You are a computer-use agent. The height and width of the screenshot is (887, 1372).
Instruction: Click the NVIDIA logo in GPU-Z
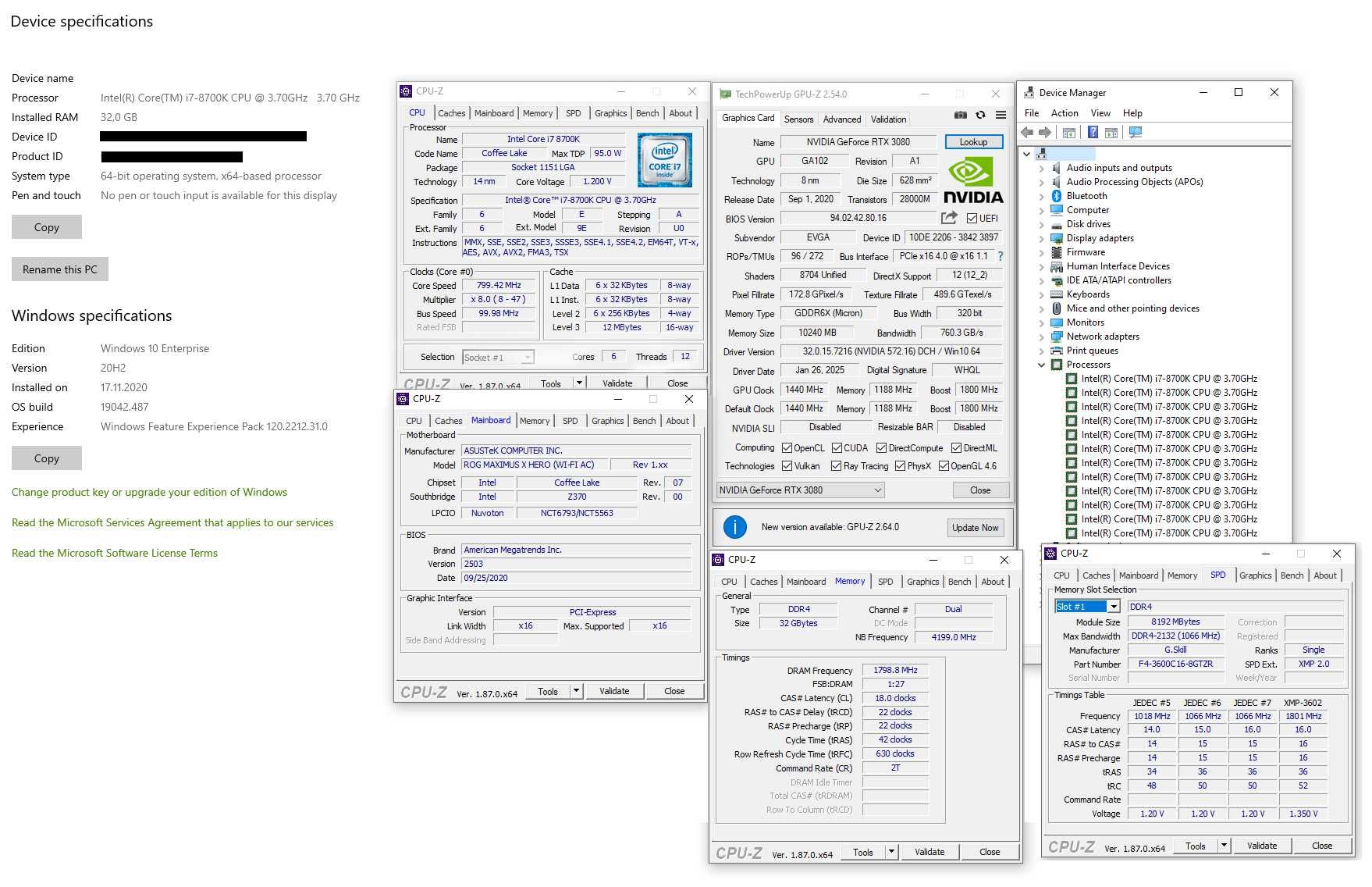973,180
